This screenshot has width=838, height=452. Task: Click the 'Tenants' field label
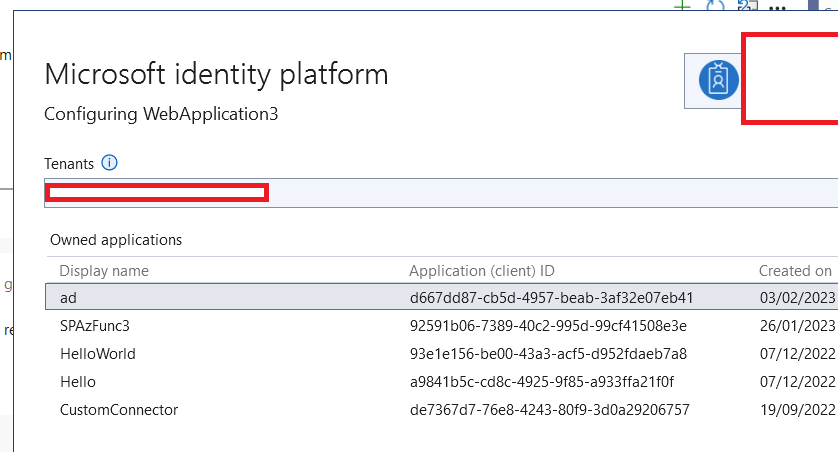pos(69,163)
